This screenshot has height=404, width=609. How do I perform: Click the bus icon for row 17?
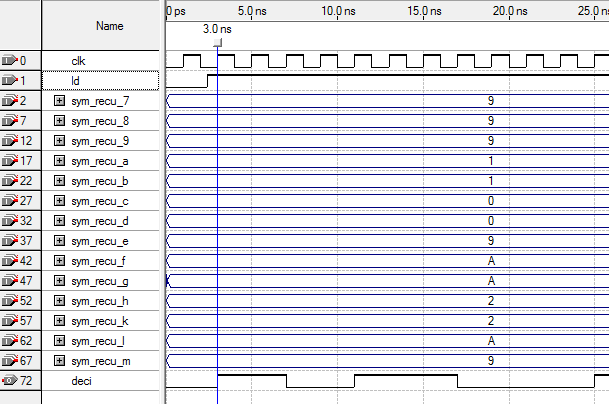(x=11, y=161)
